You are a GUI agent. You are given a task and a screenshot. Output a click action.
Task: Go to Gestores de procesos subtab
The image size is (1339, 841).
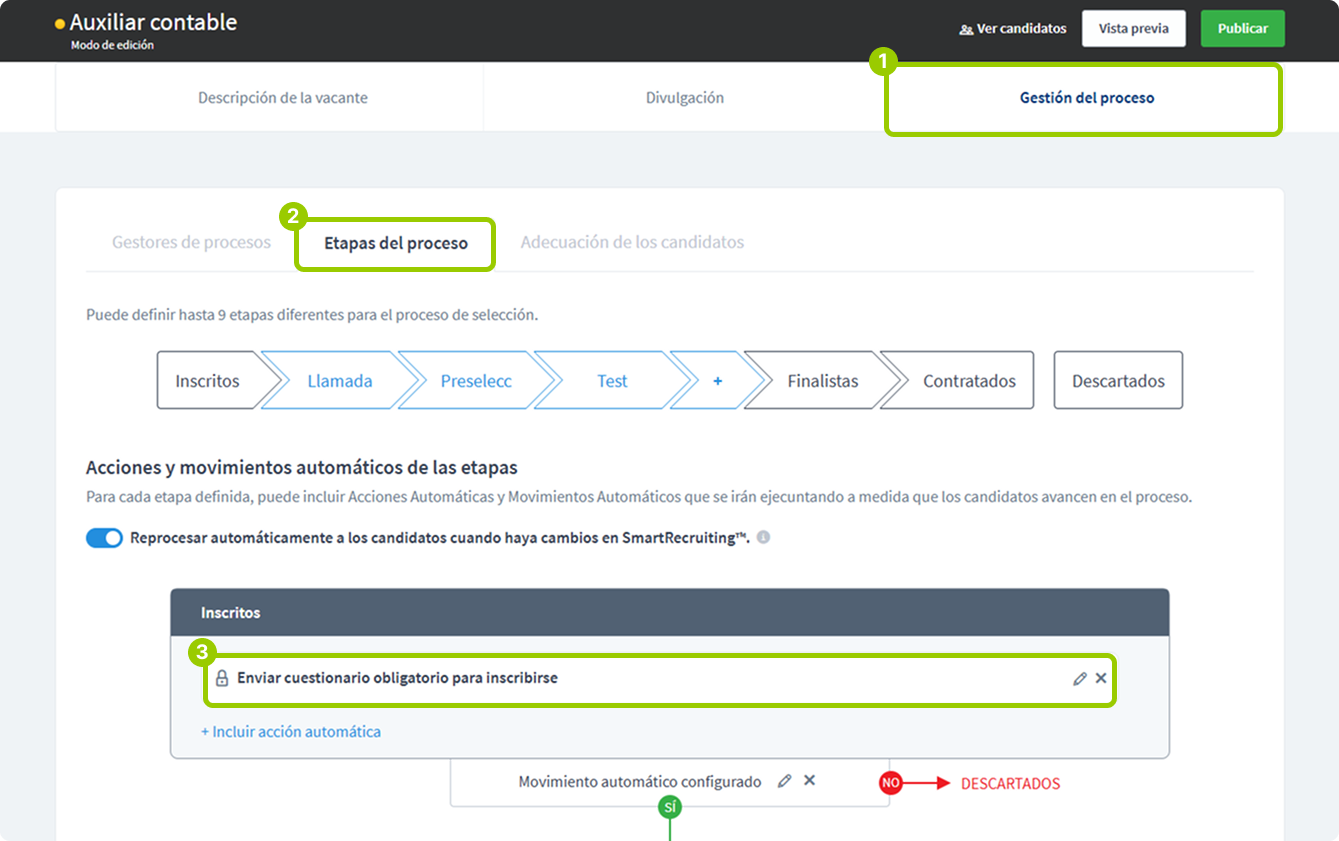pos(191,242)
